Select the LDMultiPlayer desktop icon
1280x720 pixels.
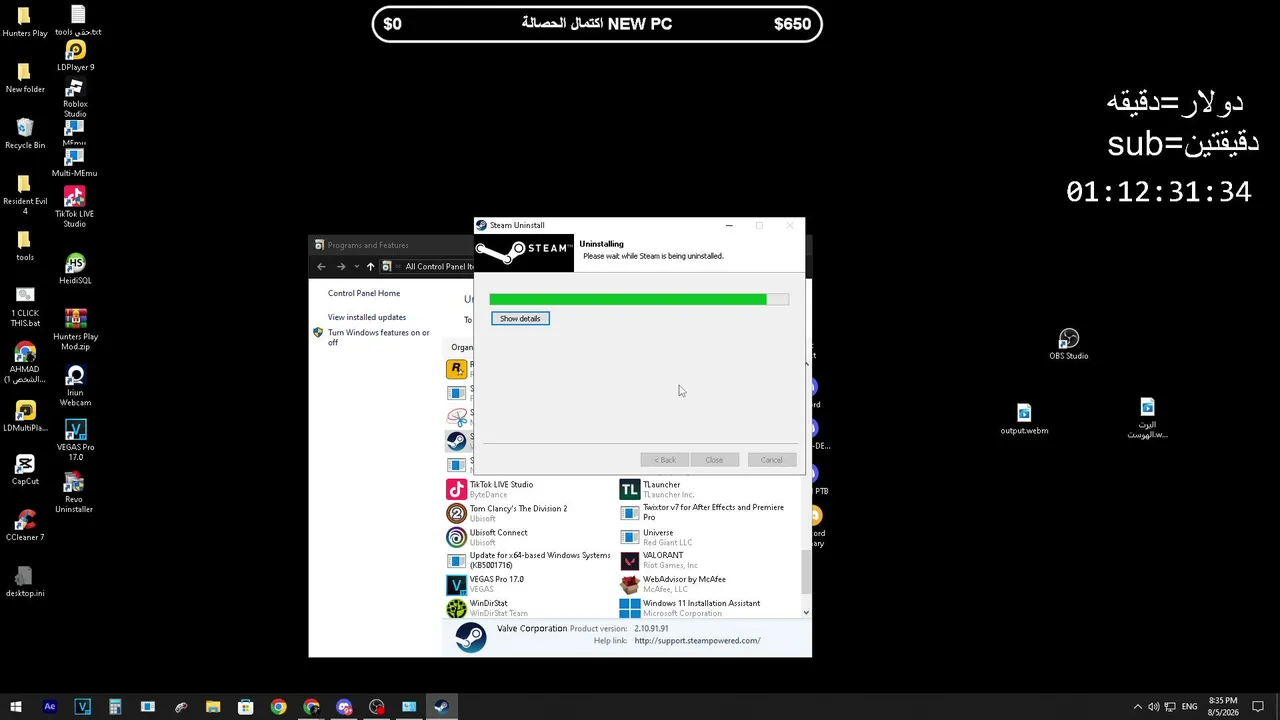25,417
